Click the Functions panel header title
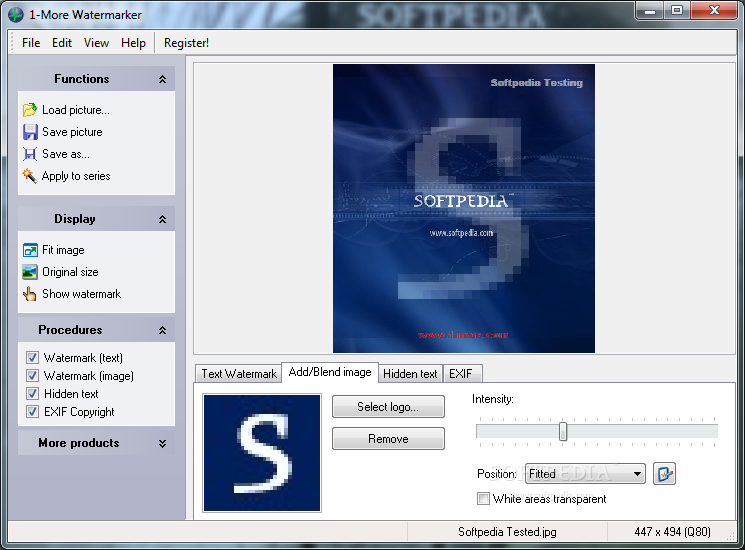745x550 pixels. coord(82,79)
